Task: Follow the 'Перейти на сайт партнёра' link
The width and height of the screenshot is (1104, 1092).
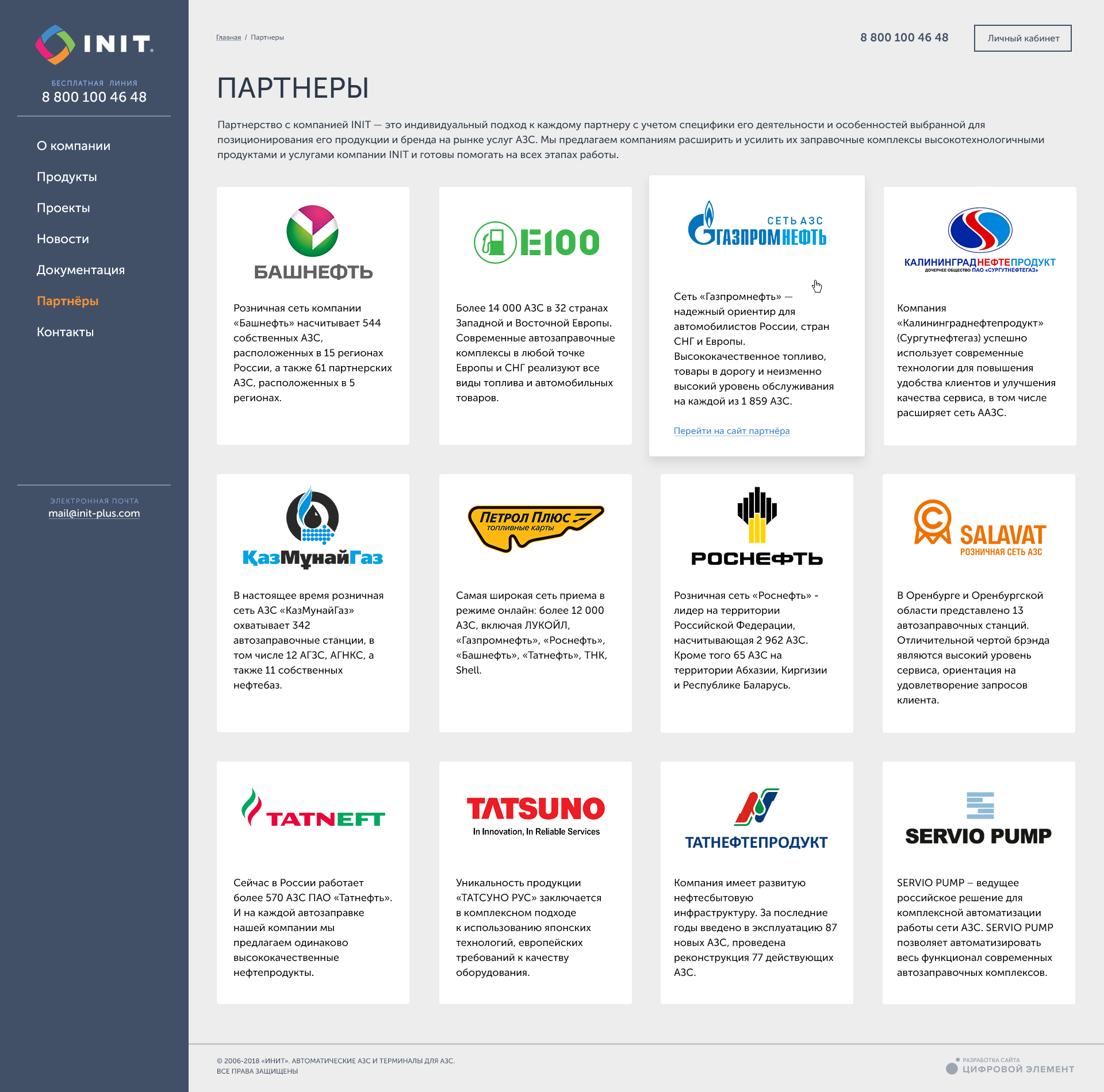Action: tap(731, 431)
